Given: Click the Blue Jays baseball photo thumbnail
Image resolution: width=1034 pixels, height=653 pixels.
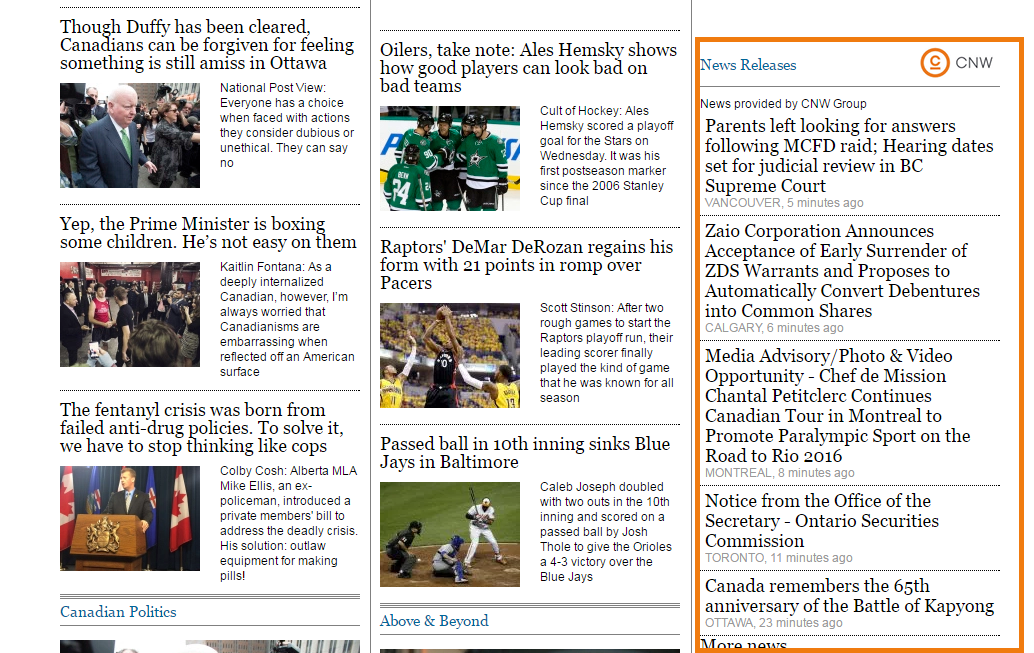Looking at the screenshot, I should pyautogui.click(x=450, y=534).
